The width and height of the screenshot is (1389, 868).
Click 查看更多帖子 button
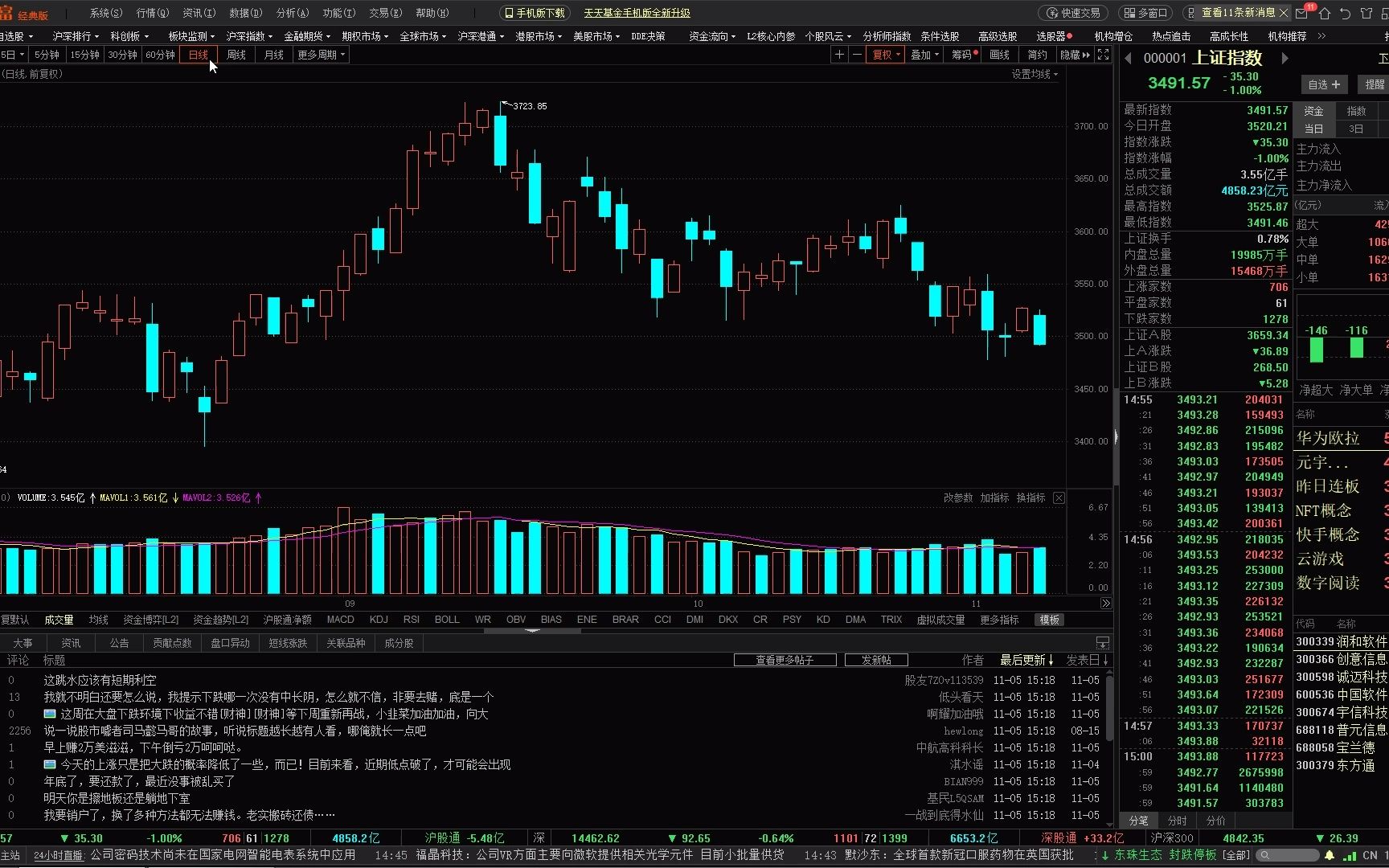pyautogui.click(x=785, y=660)
